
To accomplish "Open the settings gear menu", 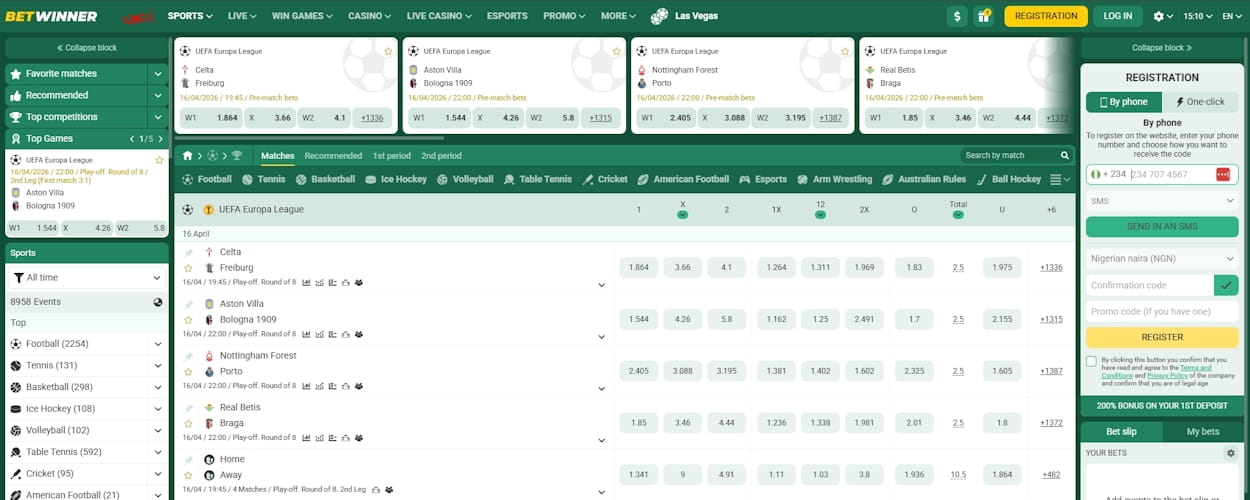I will pos(1163,16).
